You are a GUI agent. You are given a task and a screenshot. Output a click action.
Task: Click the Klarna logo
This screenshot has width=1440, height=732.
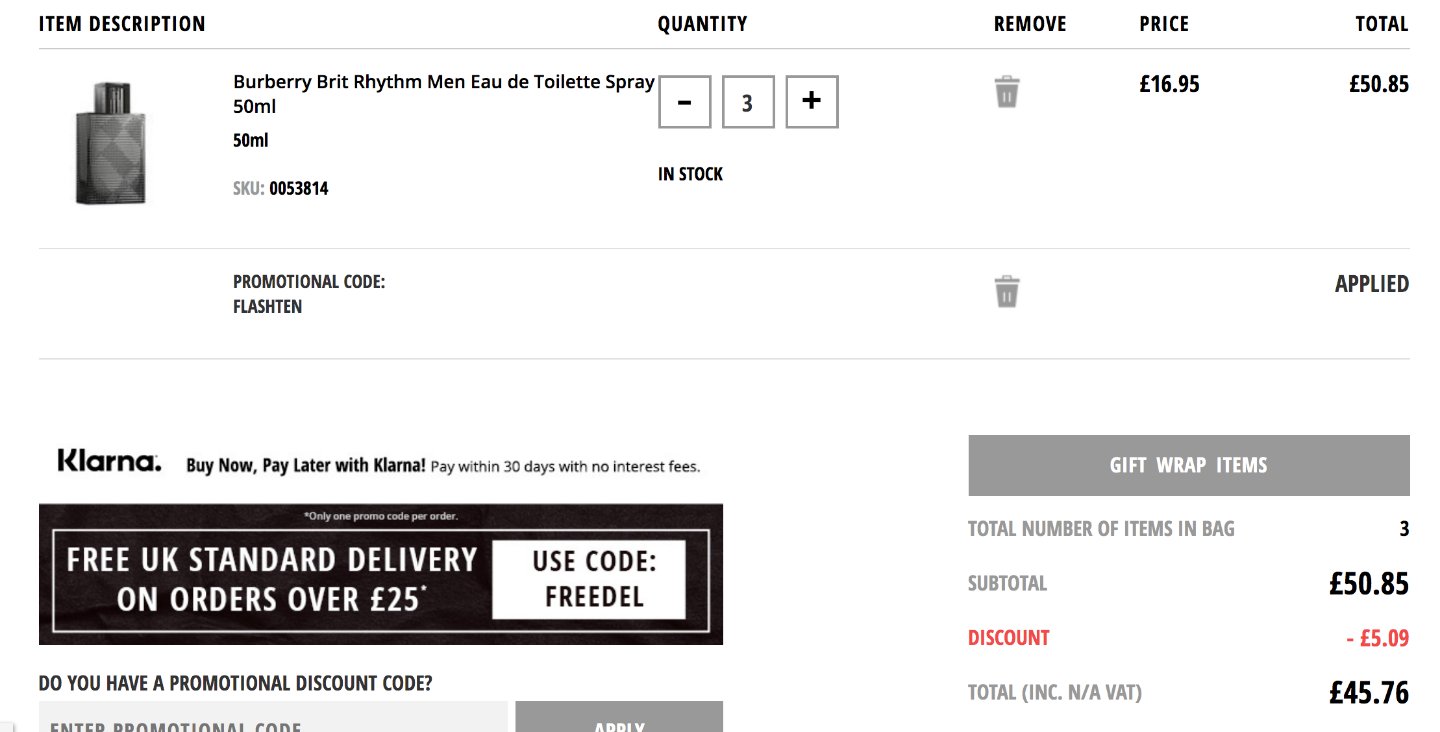[109, 461]
